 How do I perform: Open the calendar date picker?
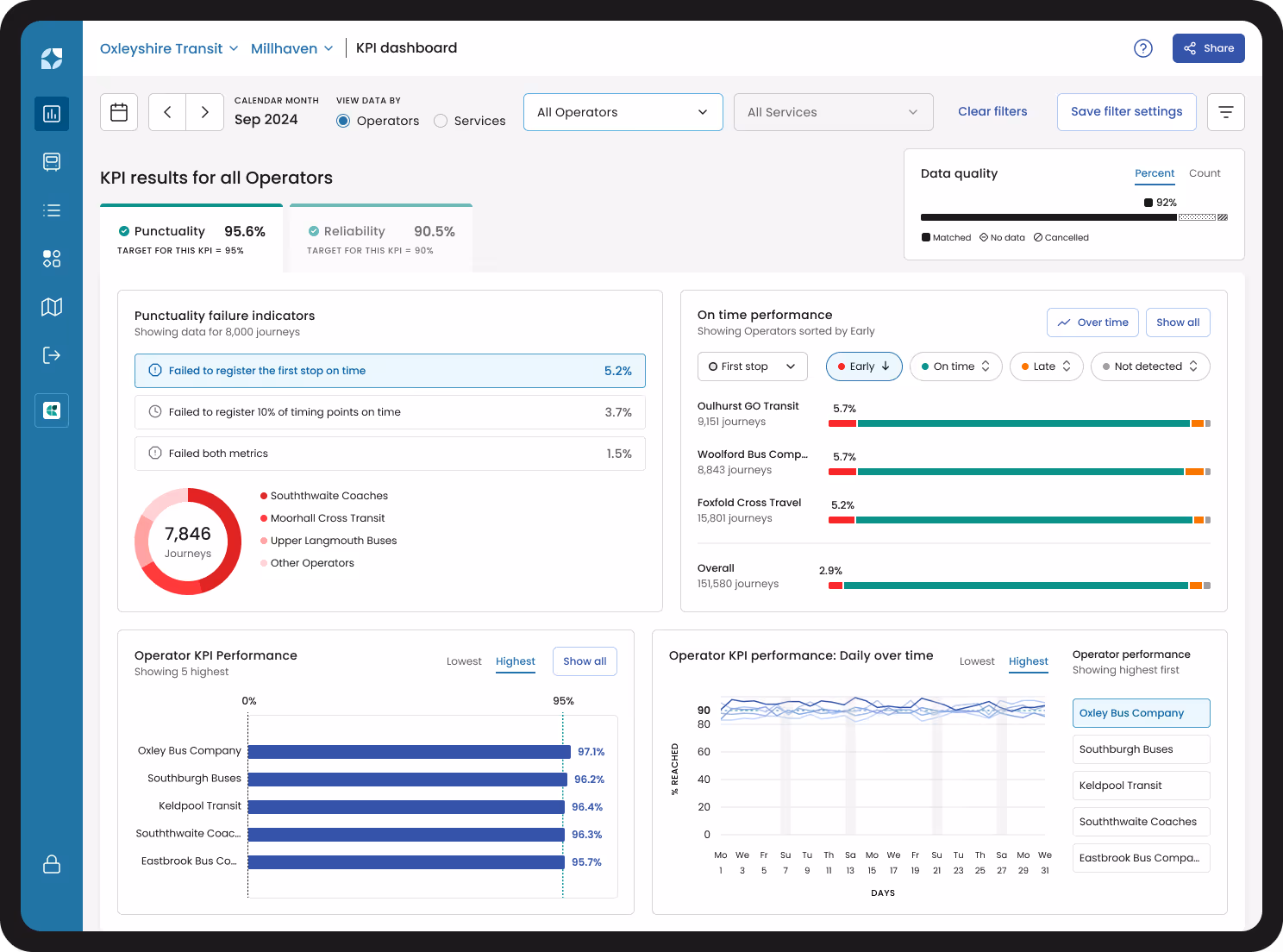point(118,111)
